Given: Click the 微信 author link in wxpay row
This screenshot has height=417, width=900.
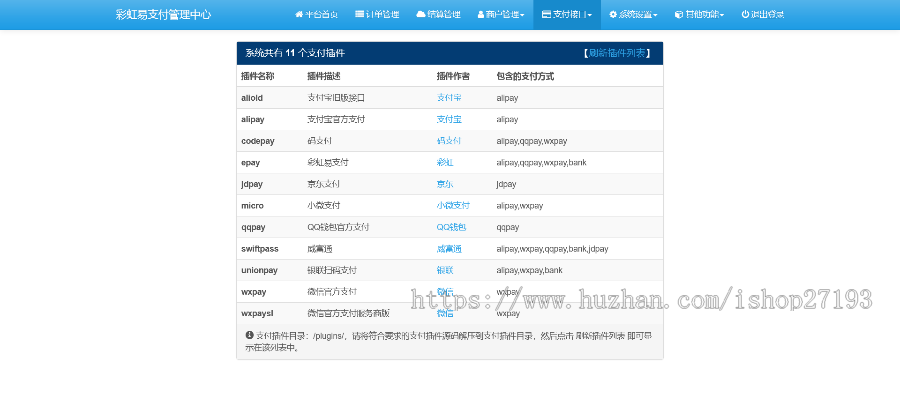Looking at the screenshot, I should click(445, 292).
